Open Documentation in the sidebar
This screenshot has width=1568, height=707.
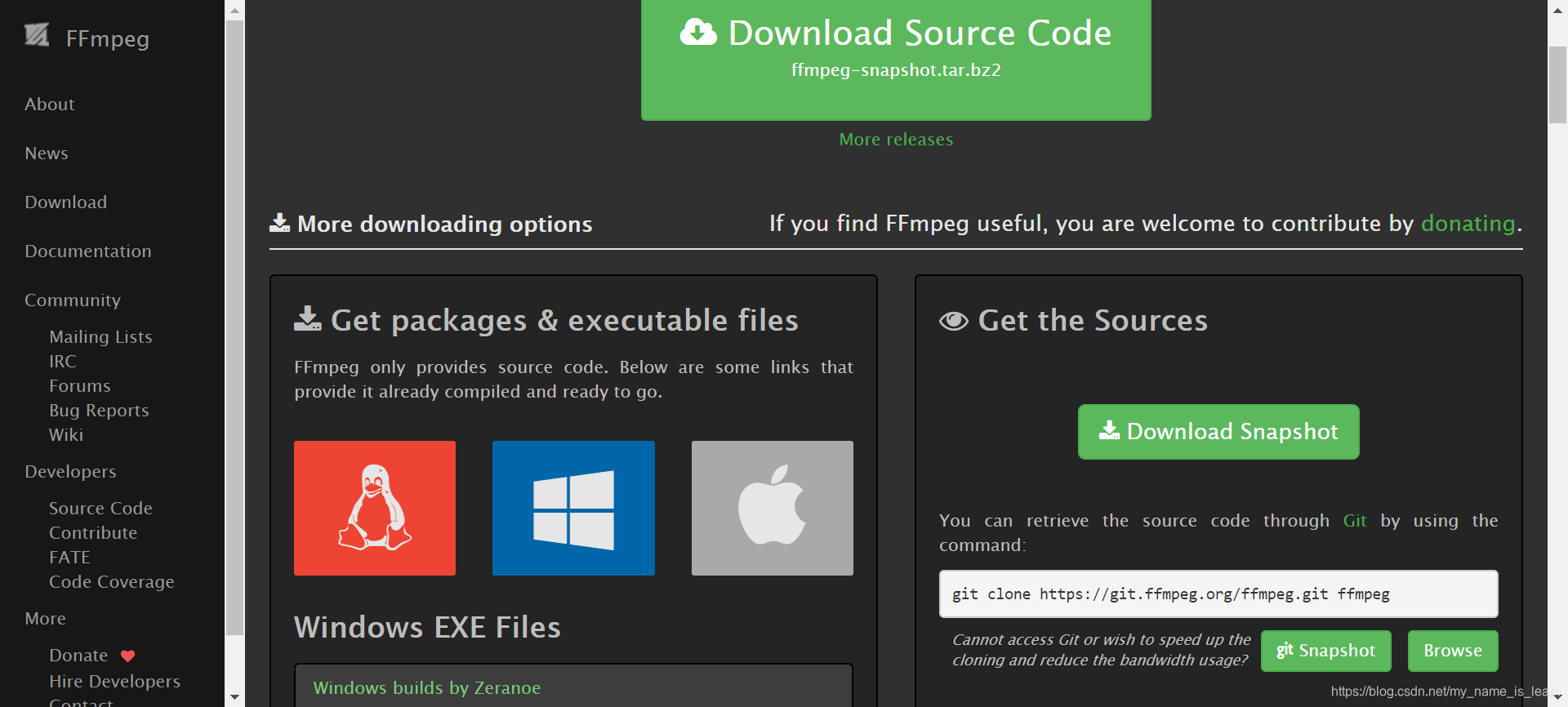pos(88,251)
